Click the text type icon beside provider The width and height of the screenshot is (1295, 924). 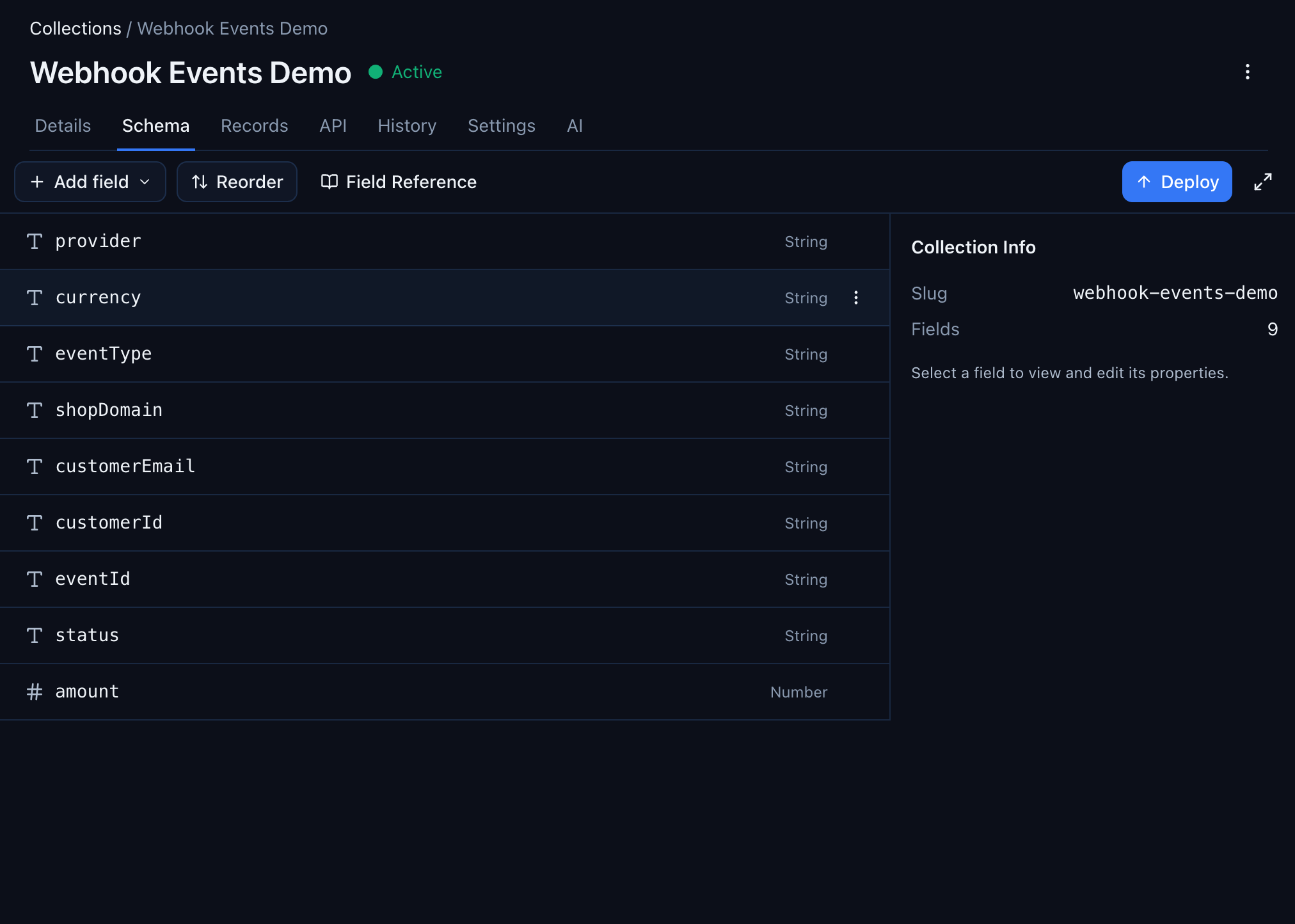[x=35, y=241]
